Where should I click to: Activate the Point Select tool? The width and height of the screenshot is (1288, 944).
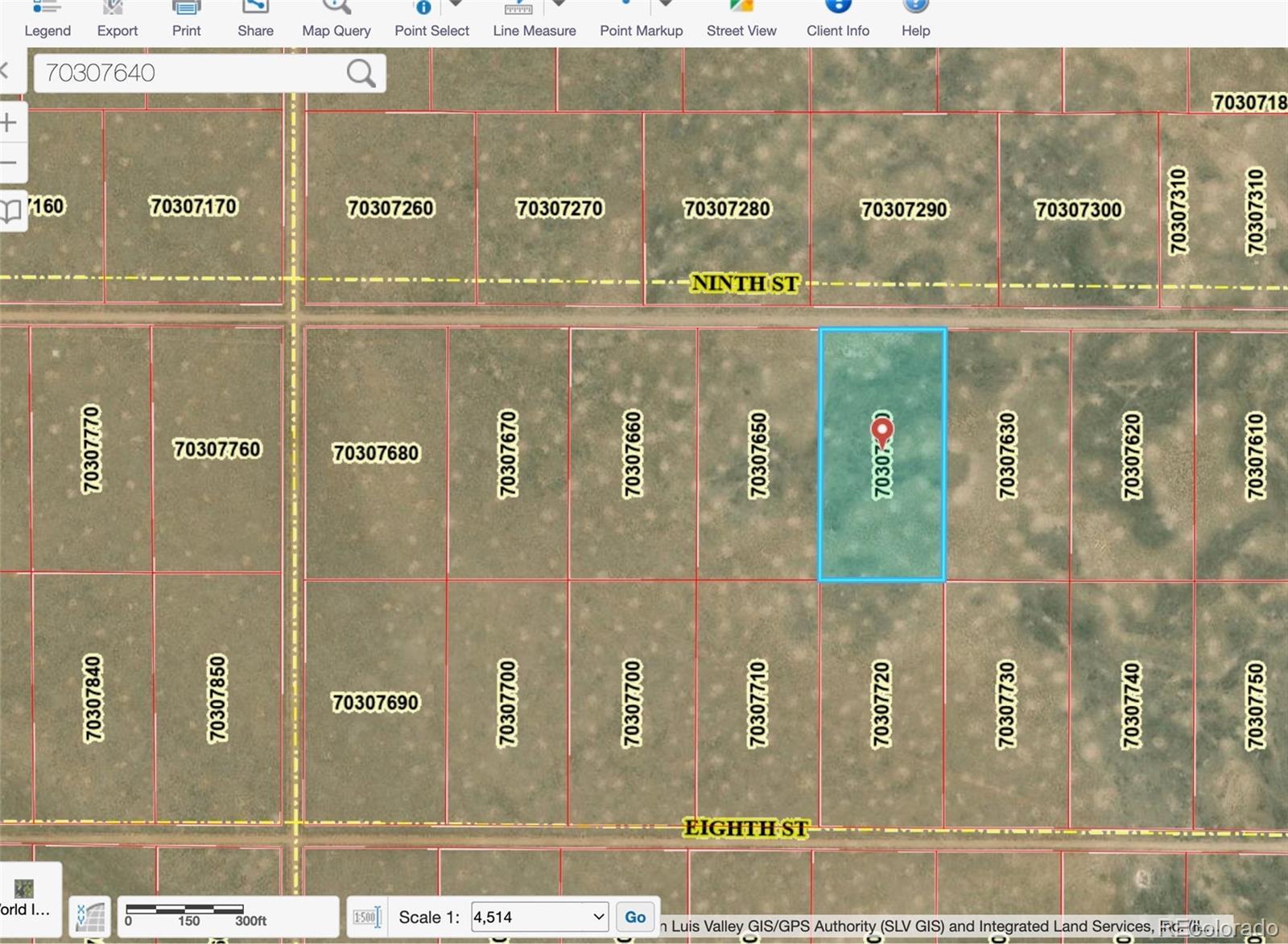click(431, 20)
